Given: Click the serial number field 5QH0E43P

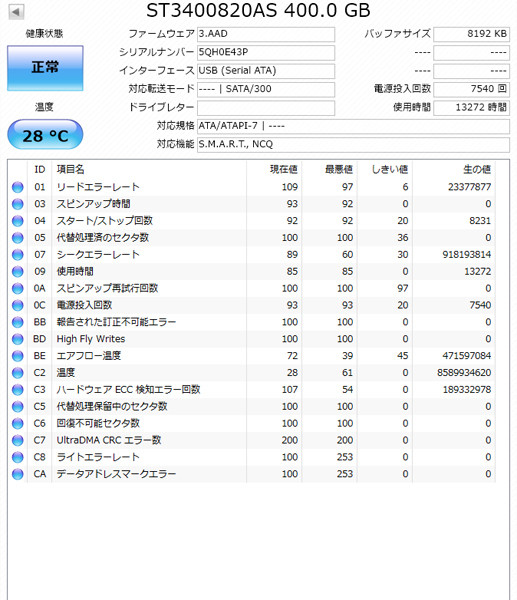Looking at the screenshot, I should pyautogui.click(x=266, y=52).
